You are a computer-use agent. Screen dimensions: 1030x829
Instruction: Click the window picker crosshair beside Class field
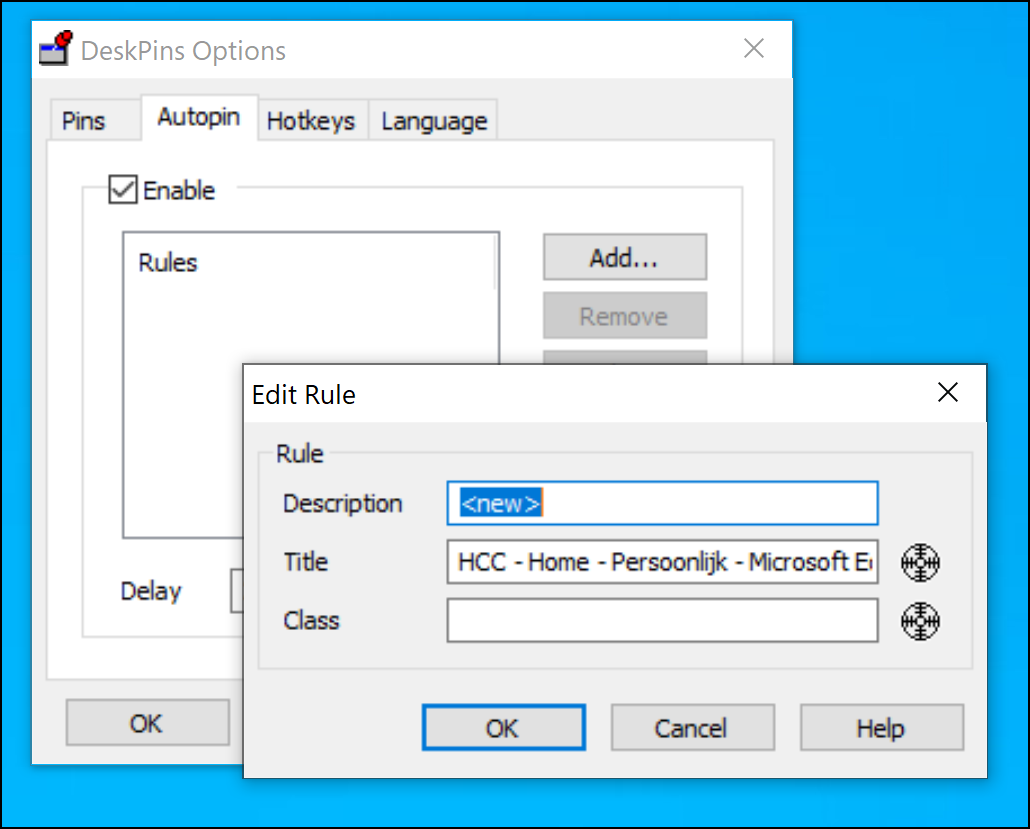[920, 621]
